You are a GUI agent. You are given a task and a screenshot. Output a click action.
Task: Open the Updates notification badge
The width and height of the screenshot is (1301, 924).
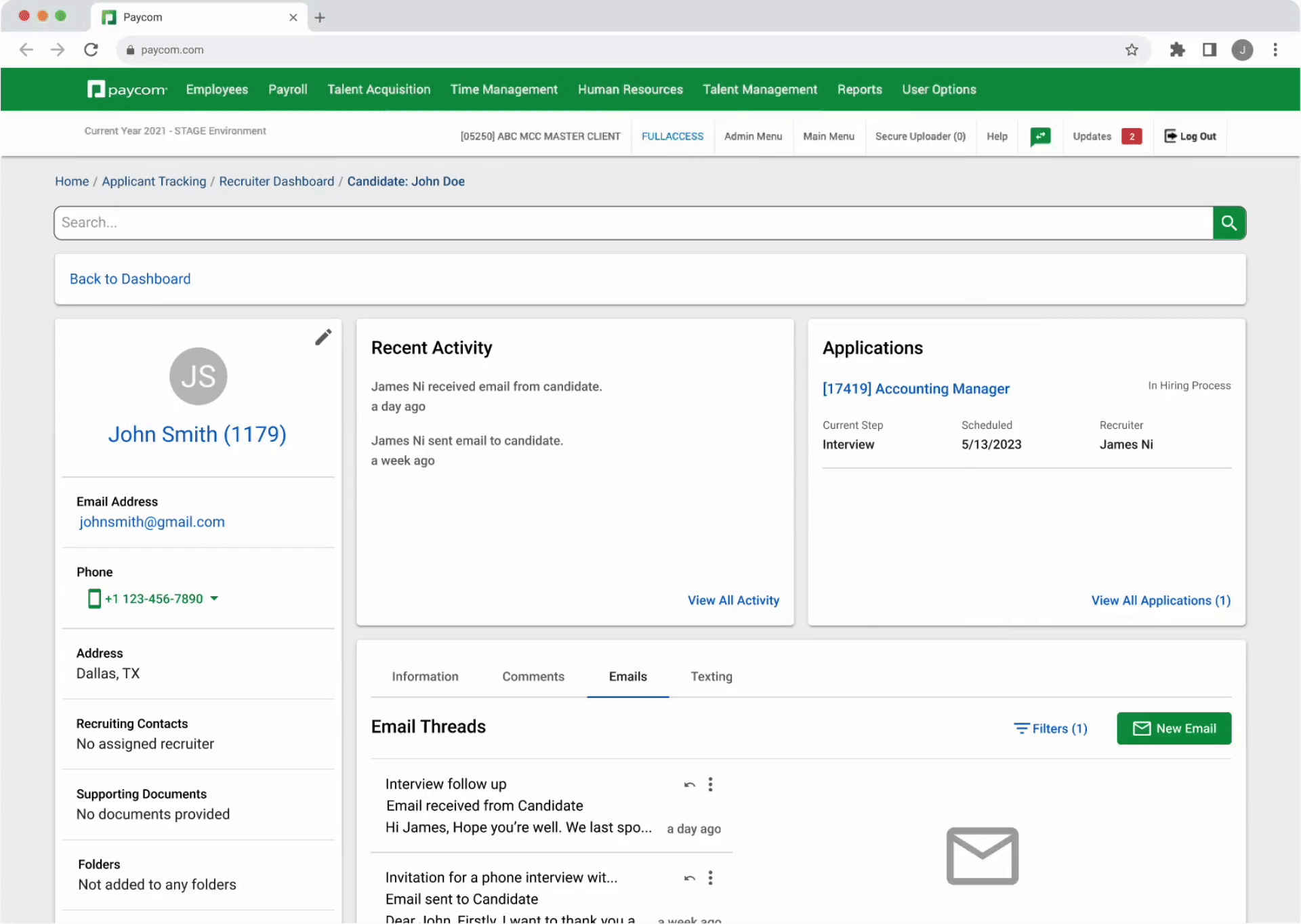pyautogui.click(x=1131, y=136)
